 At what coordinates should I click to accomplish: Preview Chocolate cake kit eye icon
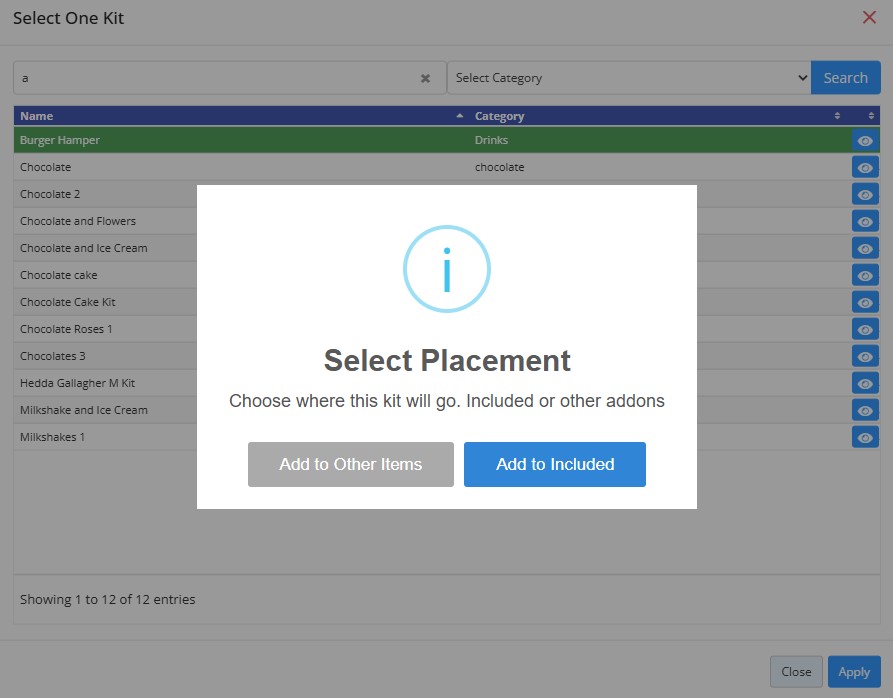pos(865,276)
